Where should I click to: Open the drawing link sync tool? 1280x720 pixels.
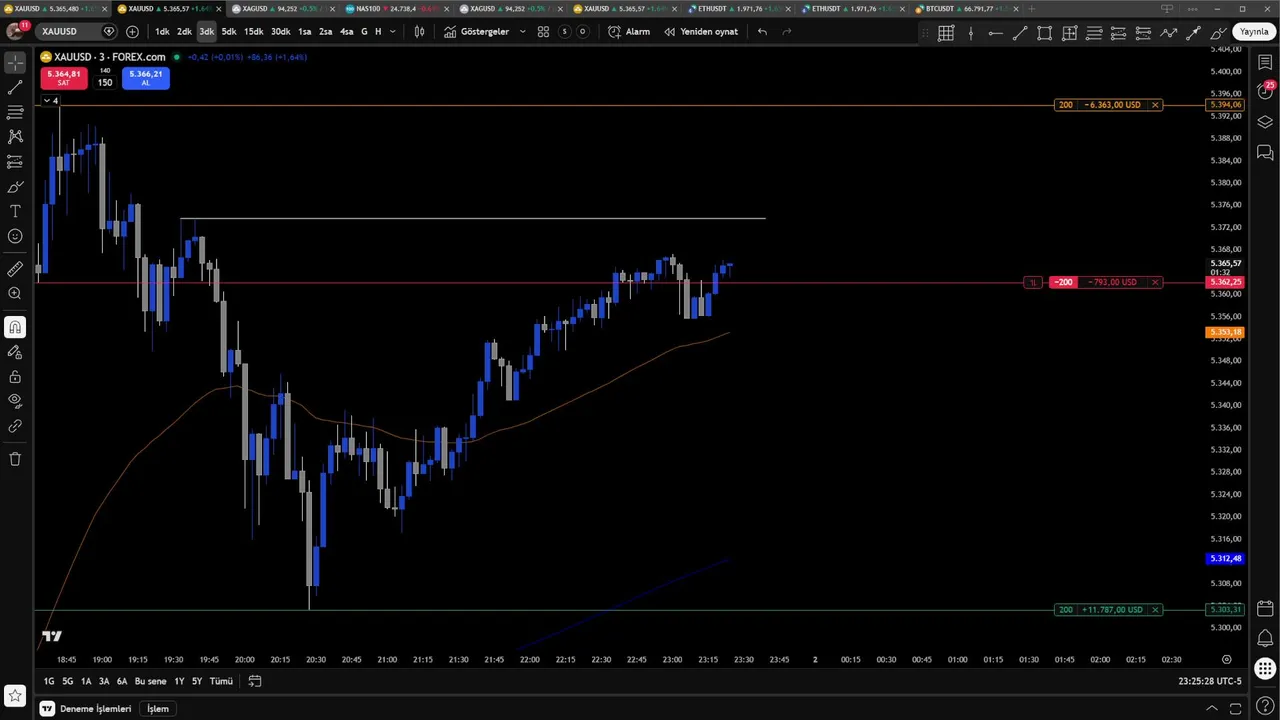coord(15,426)
